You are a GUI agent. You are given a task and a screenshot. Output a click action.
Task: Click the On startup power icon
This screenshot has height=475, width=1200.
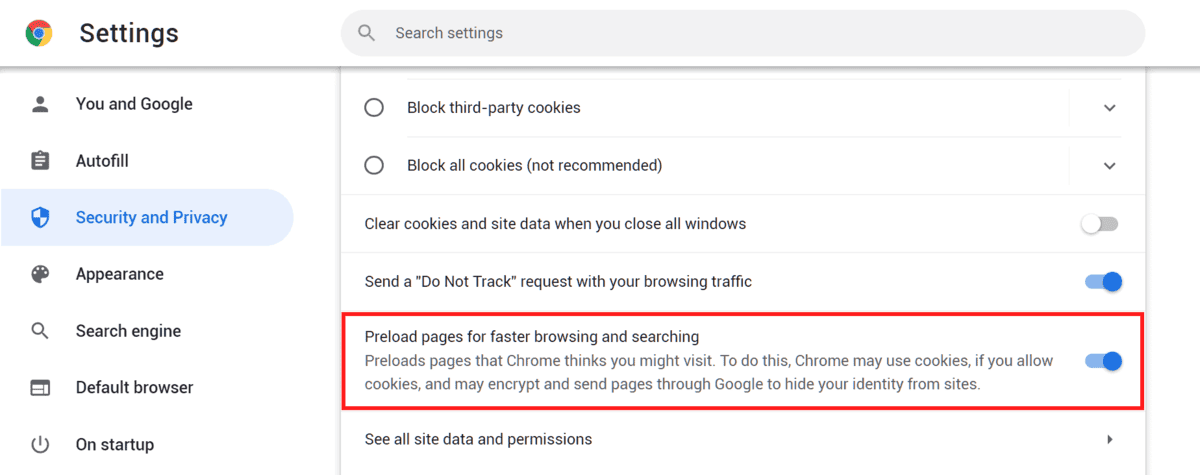point(40,444)
